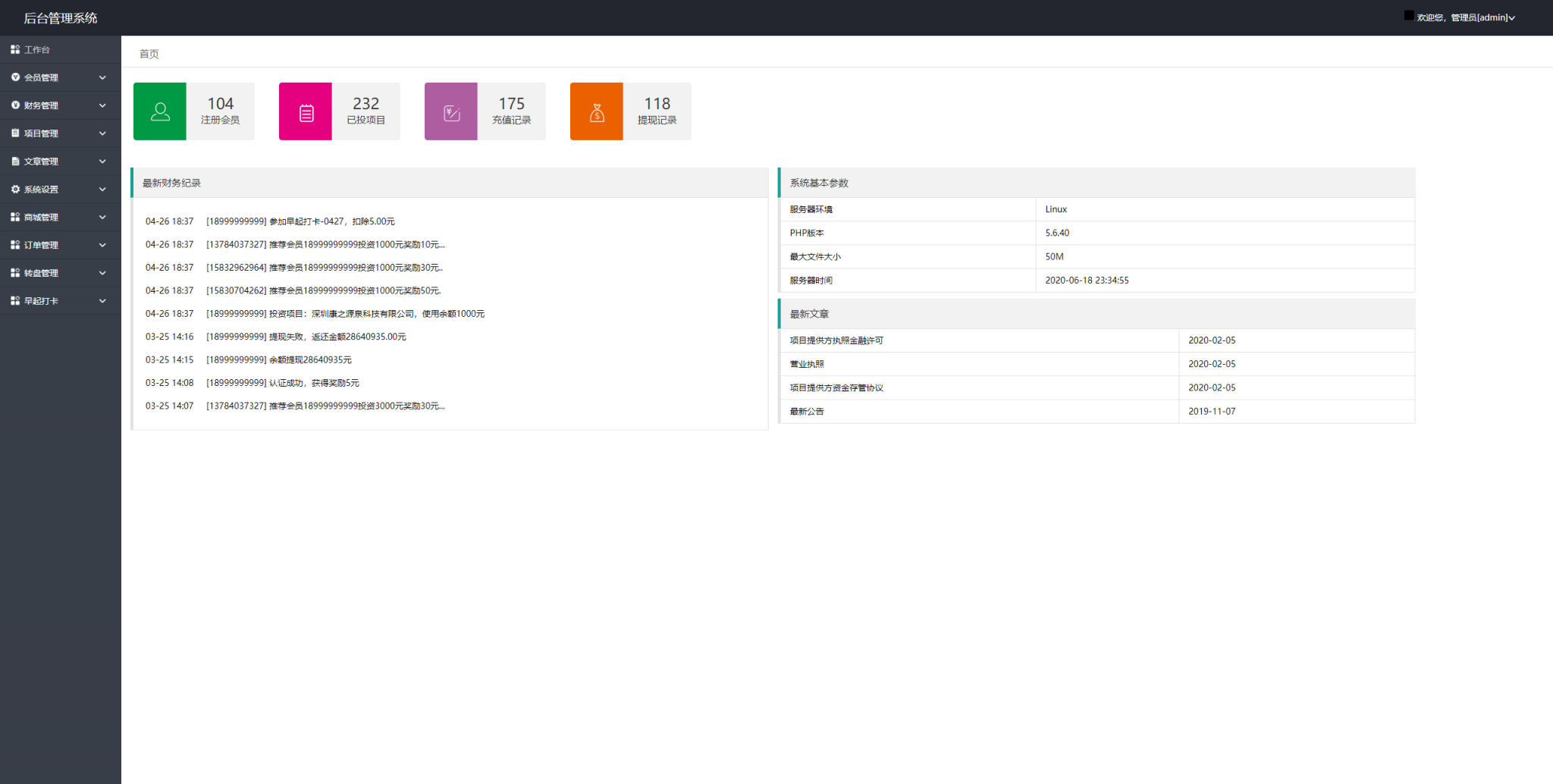This screenshot has width=1553, height=784.
Task: Click the pink invested projects clipboard icon
Action: (306, 112)
